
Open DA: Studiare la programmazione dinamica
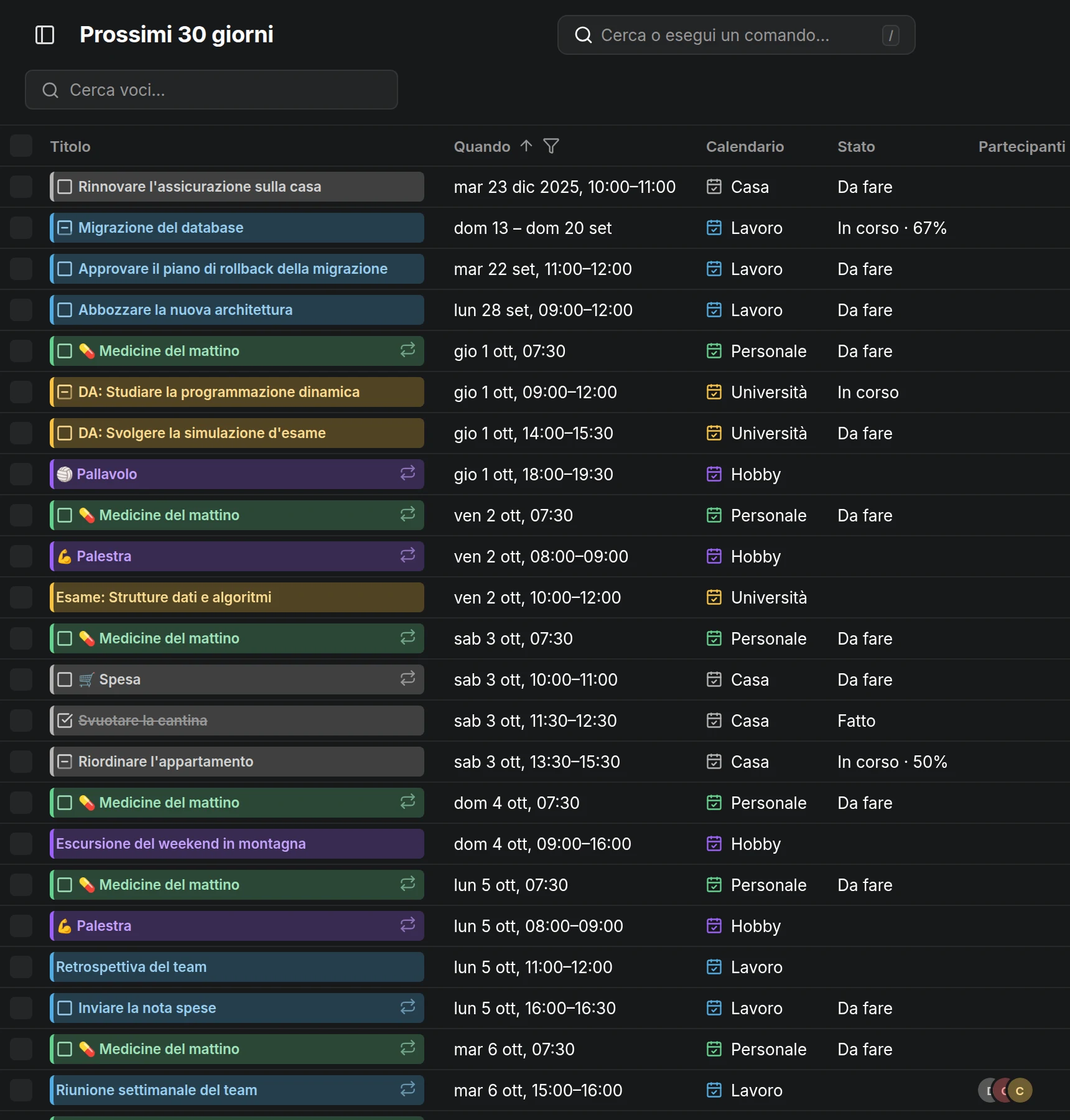[237, 392]
